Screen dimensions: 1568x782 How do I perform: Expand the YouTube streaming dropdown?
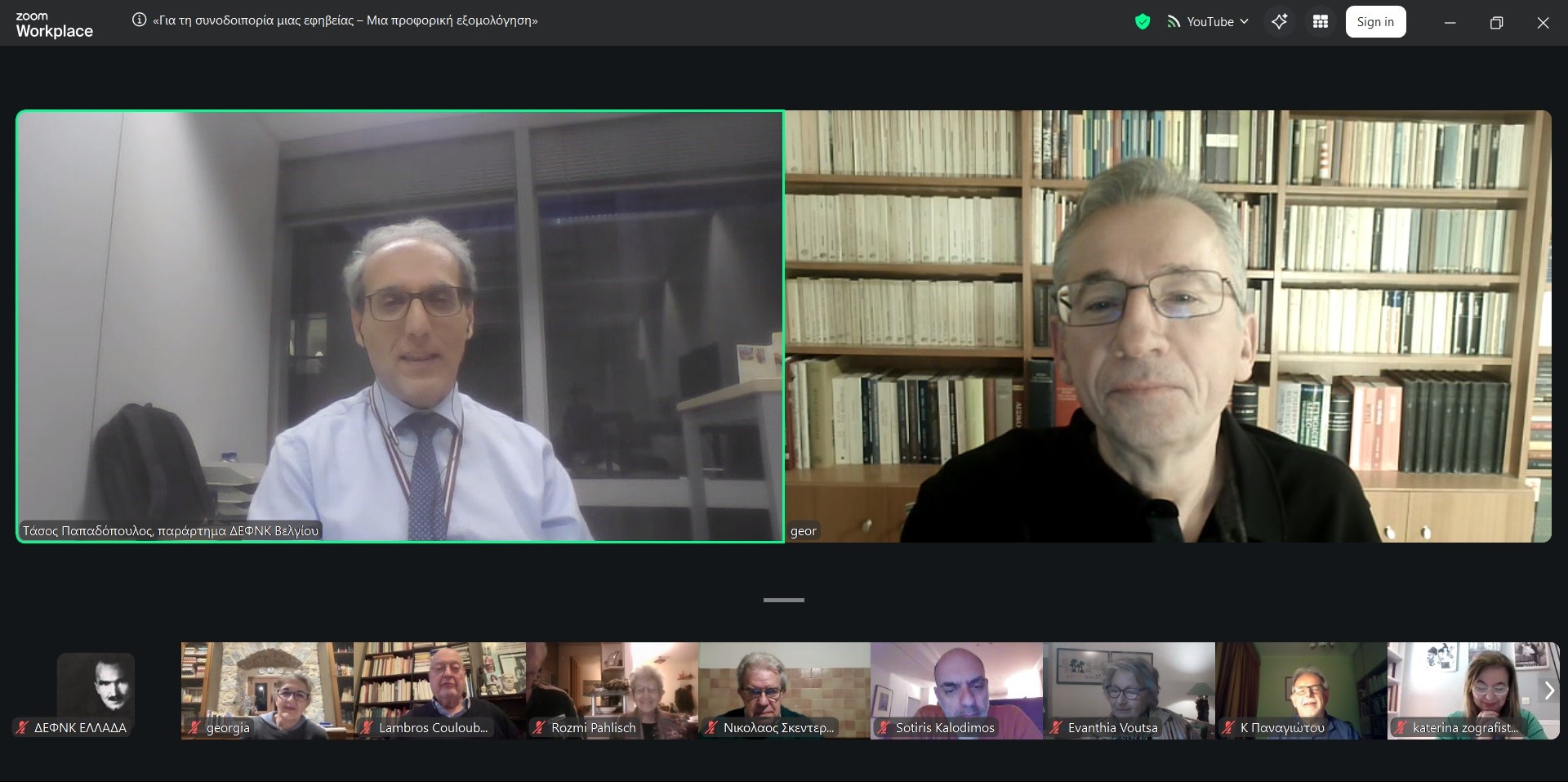pyautogui.click(x=1244, y=22)
